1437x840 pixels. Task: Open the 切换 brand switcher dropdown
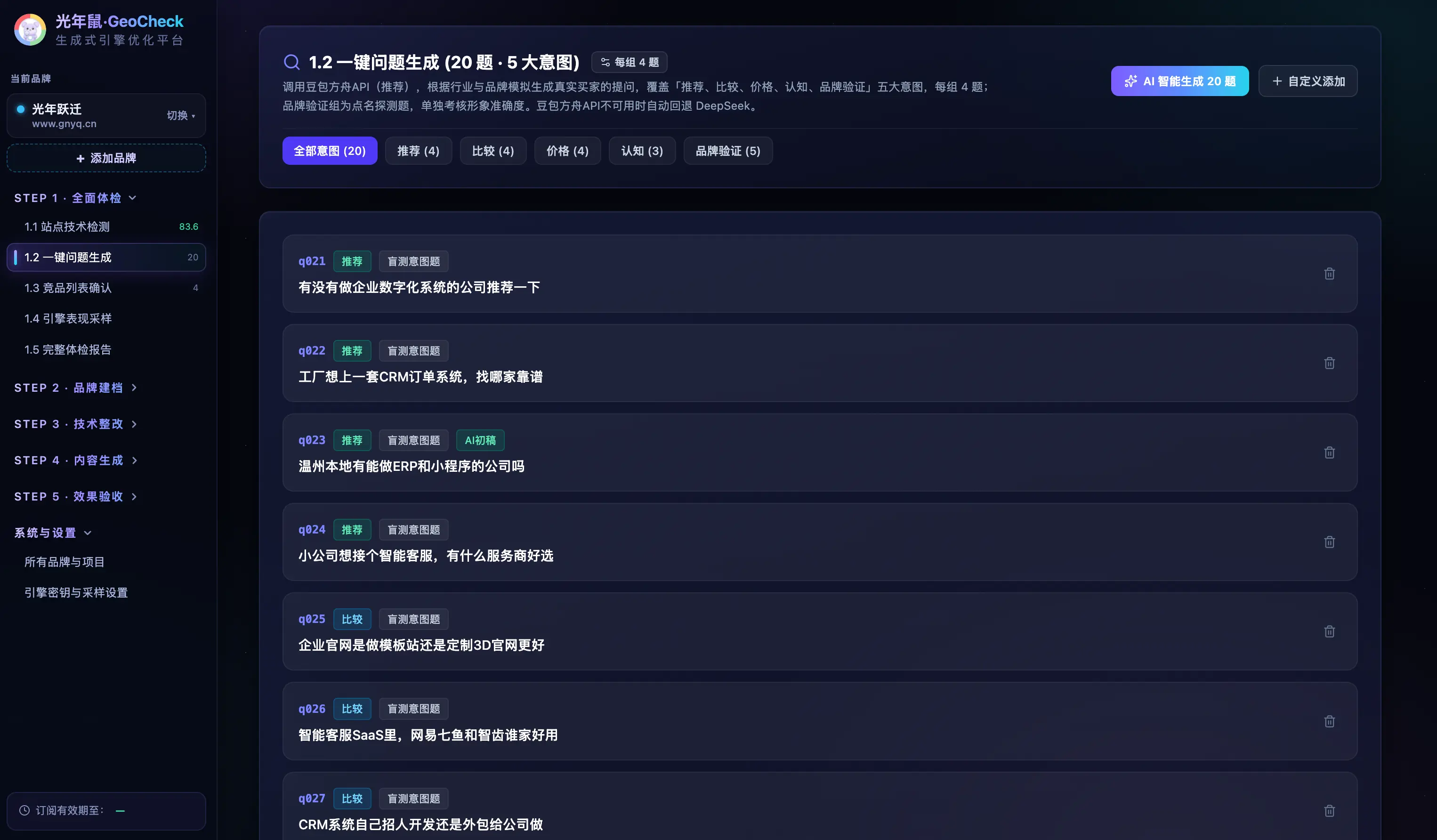(x=181, y=115)
